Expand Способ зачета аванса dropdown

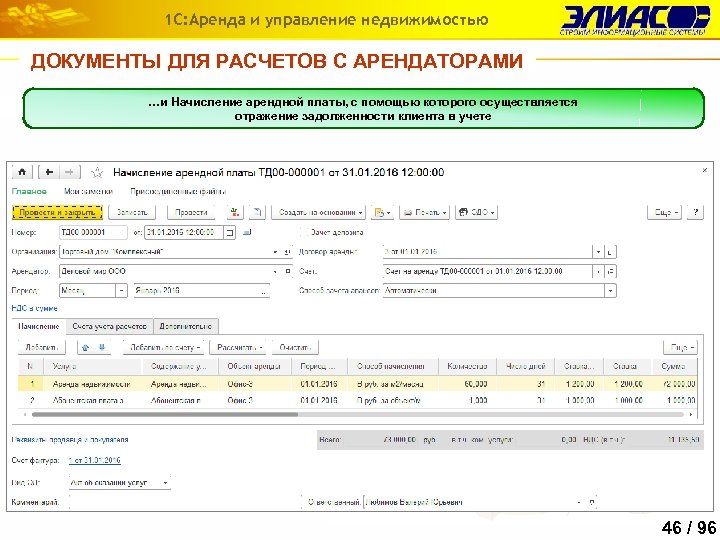[x=610, y=291]
